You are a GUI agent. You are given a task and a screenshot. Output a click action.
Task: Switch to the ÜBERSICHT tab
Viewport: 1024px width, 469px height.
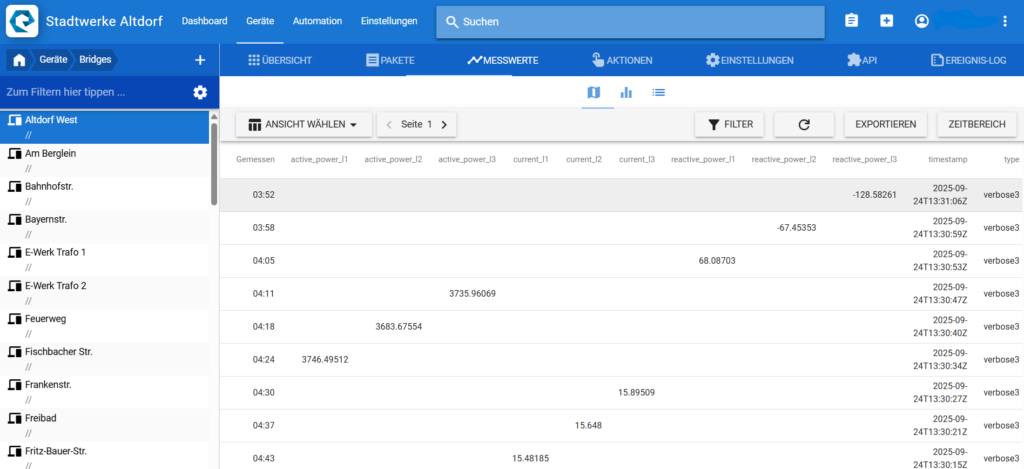(x=280, y=60)
